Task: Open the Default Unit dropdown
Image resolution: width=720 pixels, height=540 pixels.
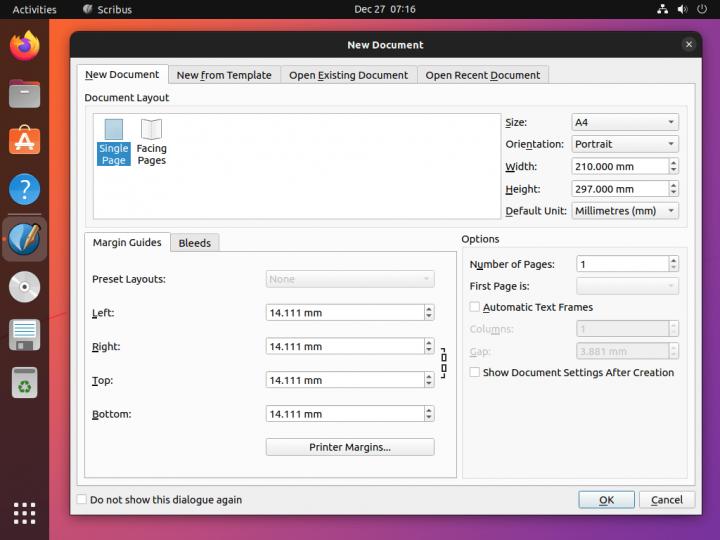Action: pos(624,211)
